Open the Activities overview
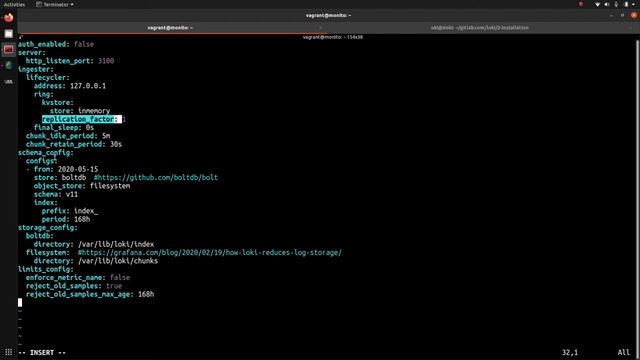This screenshot has width=640, height=360. [x=14, y=4]
